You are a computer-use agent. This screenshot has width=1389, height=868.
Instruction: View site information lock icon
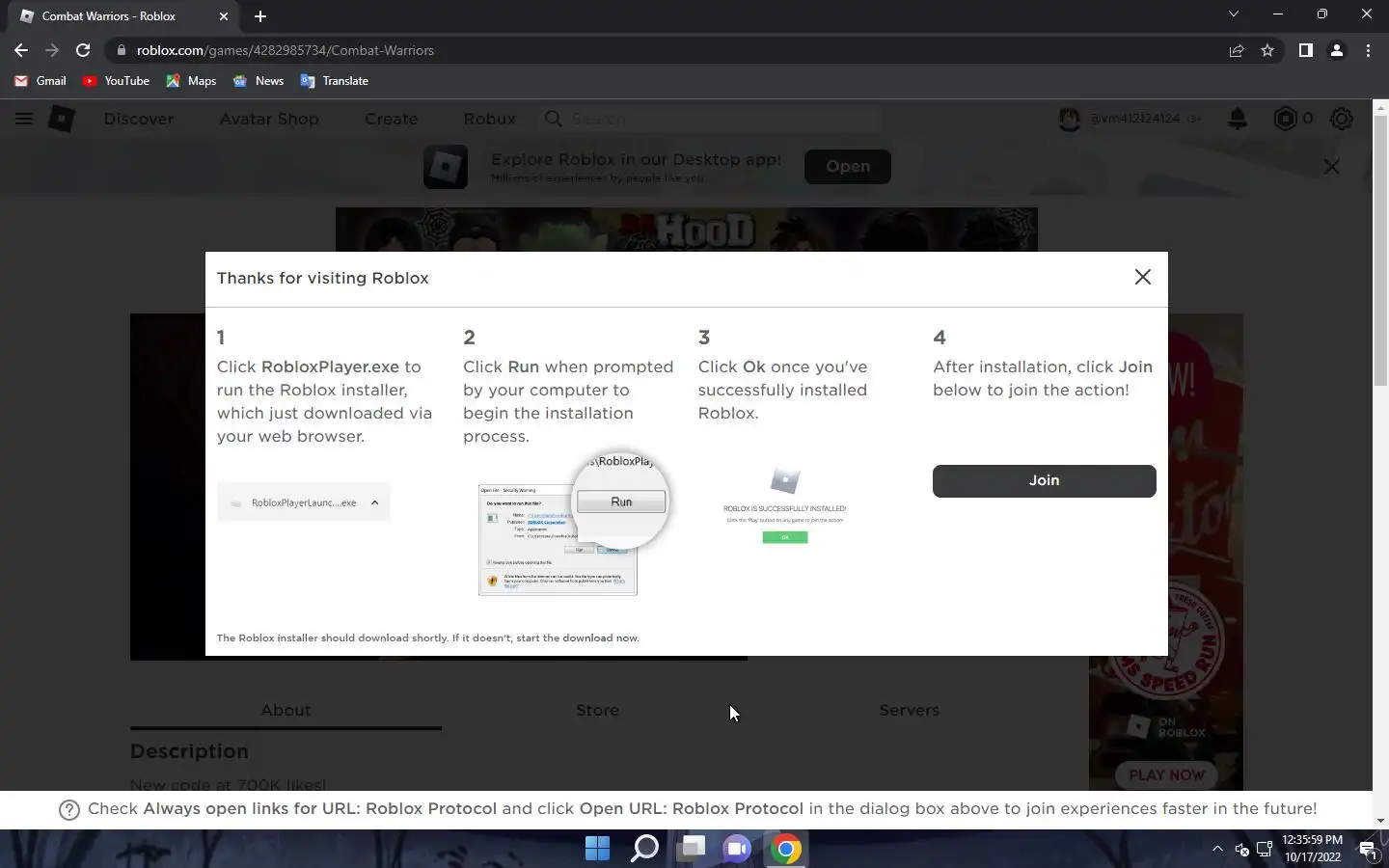121,50
